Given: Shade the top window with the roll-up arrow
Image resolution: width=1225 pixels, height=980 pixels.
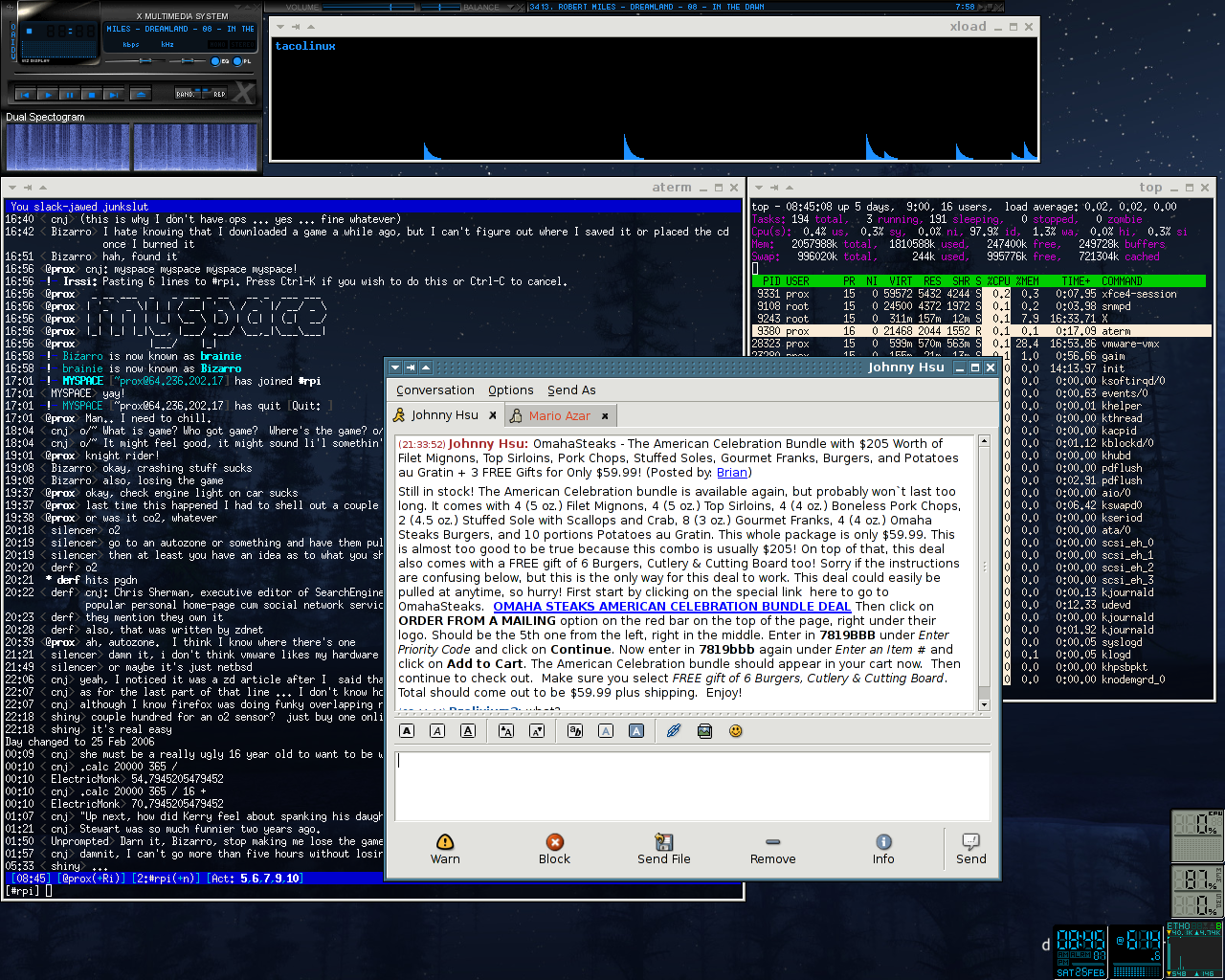Looking at the screenshot, I should click(790, 188).
